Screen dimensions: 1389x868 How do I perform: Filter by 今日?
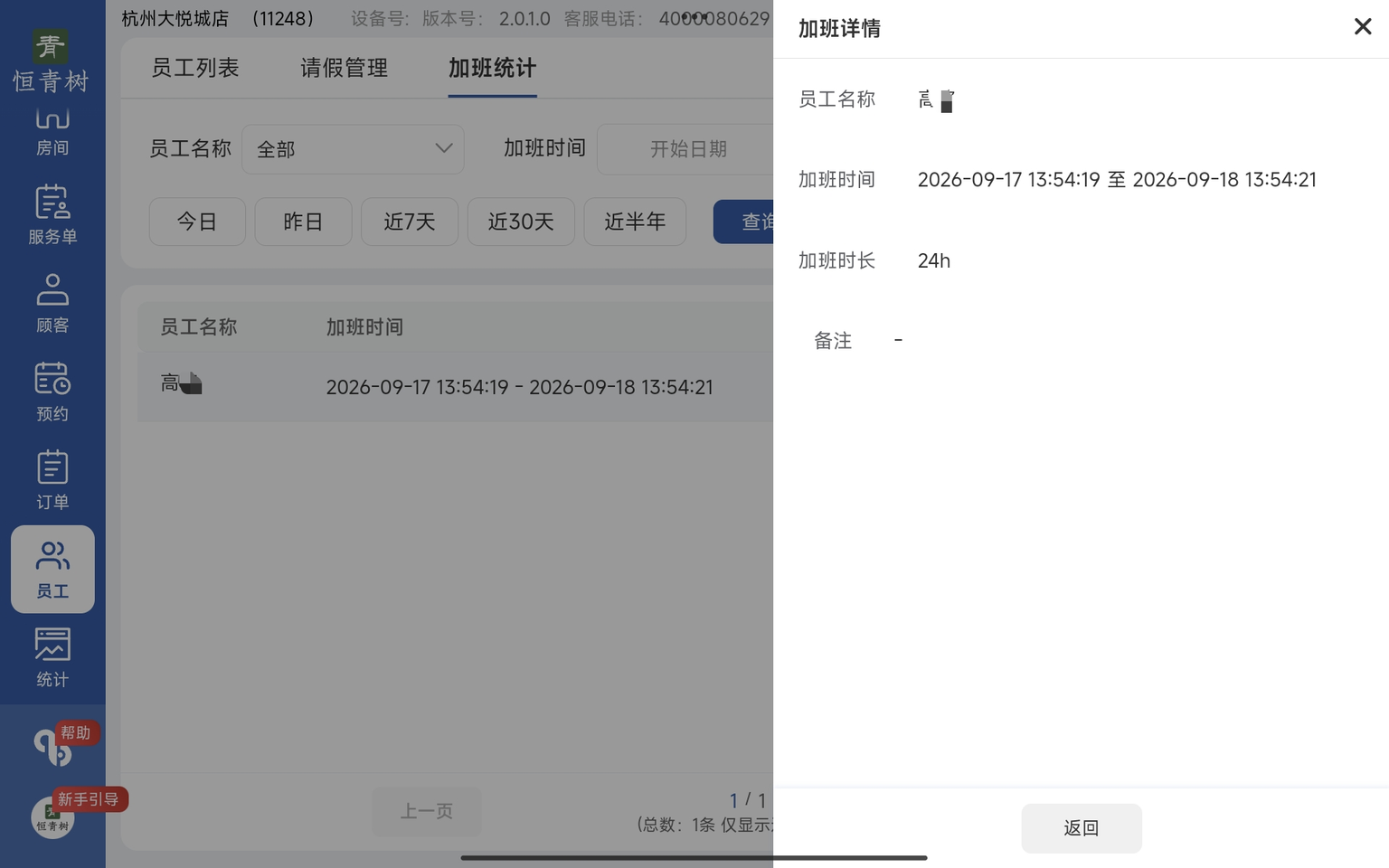pyautogui.click(x=197, y=222)
